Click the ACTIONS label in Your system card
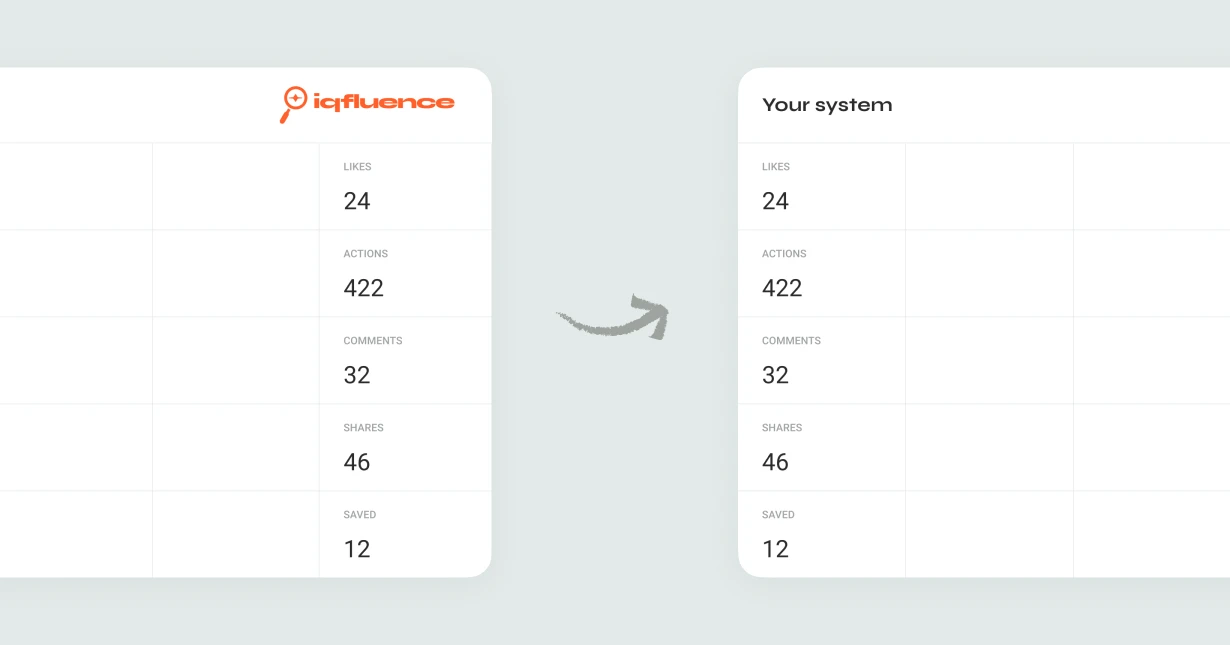The image size is (1230, 645). click(x=784, y=254)
